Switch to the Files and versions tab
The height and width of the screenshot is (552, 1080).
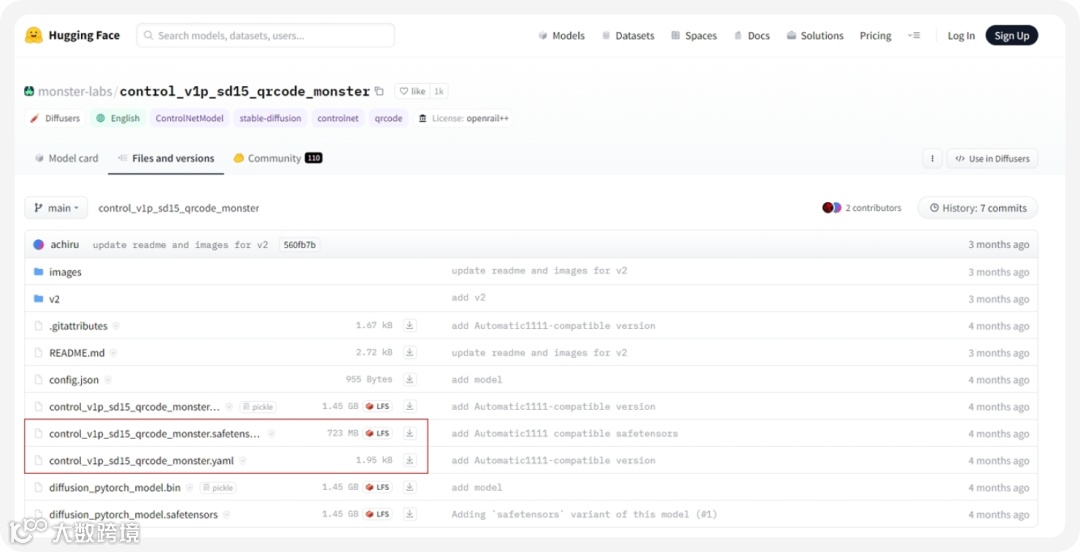tap(166, 159)
